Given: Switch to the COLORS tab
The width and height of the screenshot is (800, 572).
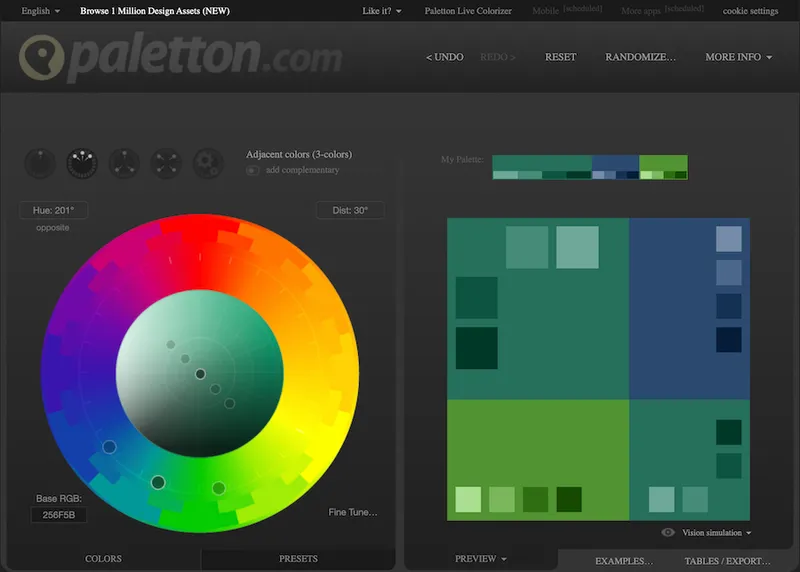Looking at the screenshot, I should pos(104,559).
